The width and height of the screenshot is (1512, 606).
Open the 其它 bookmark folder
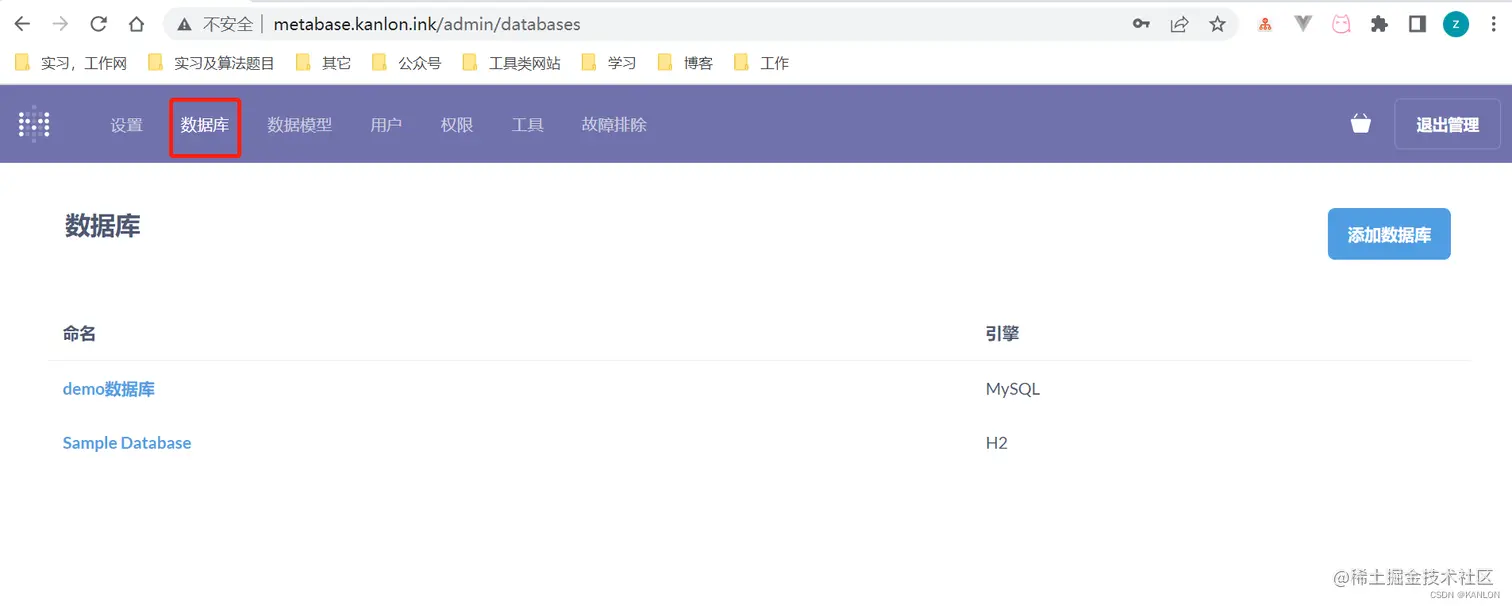coord(324,63)
